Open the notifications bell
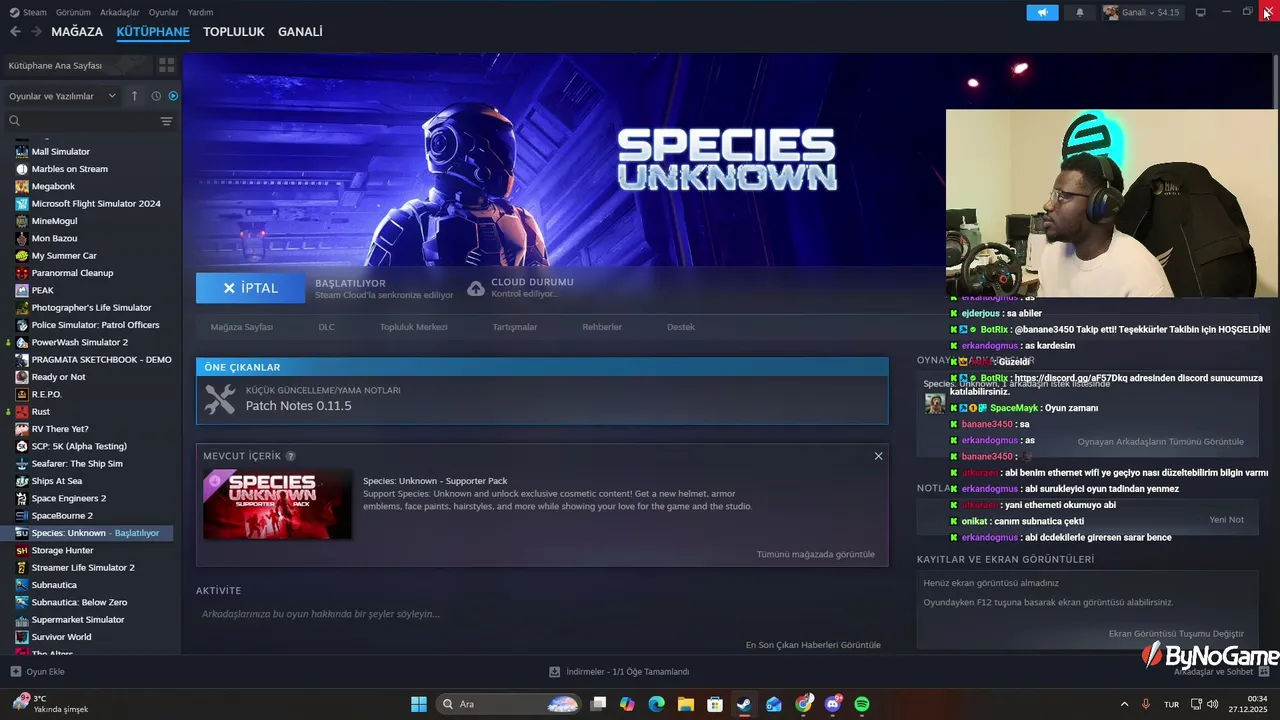 pyautogui.click(x=1080, y=12)
